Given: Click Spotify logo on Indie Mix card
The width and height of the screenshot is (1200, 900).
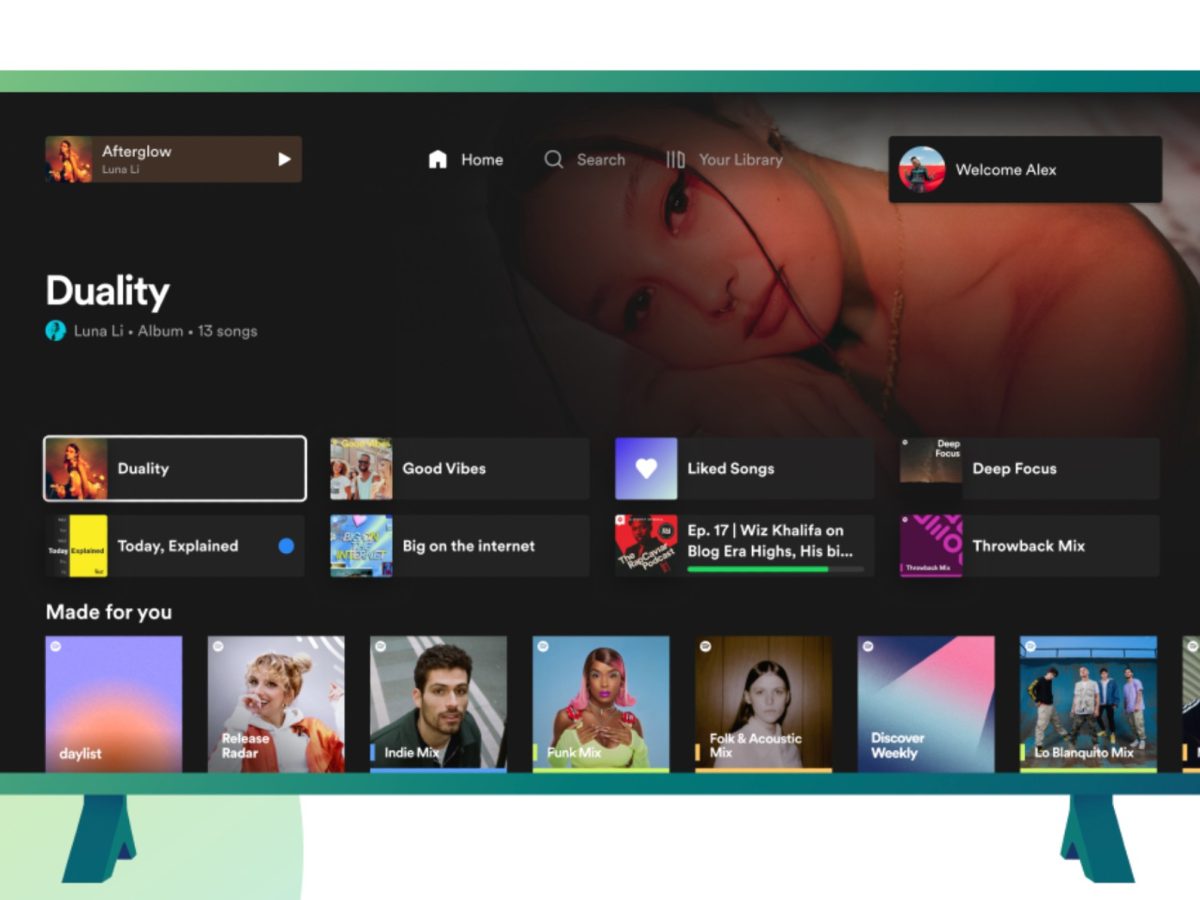Looking at the screenshot, I should [x=381, y=647].
